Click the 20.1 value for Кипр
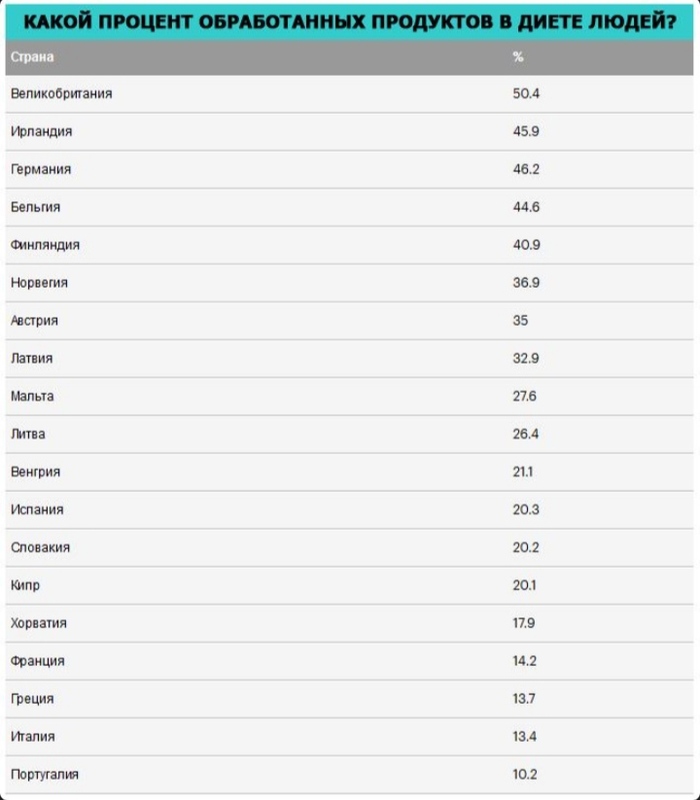This screenshot has width=700, height=800. pos(525,585)
